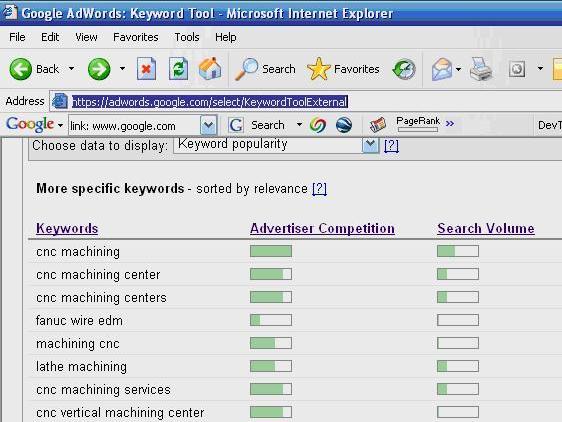Open the History clock icon

[404, 69]
